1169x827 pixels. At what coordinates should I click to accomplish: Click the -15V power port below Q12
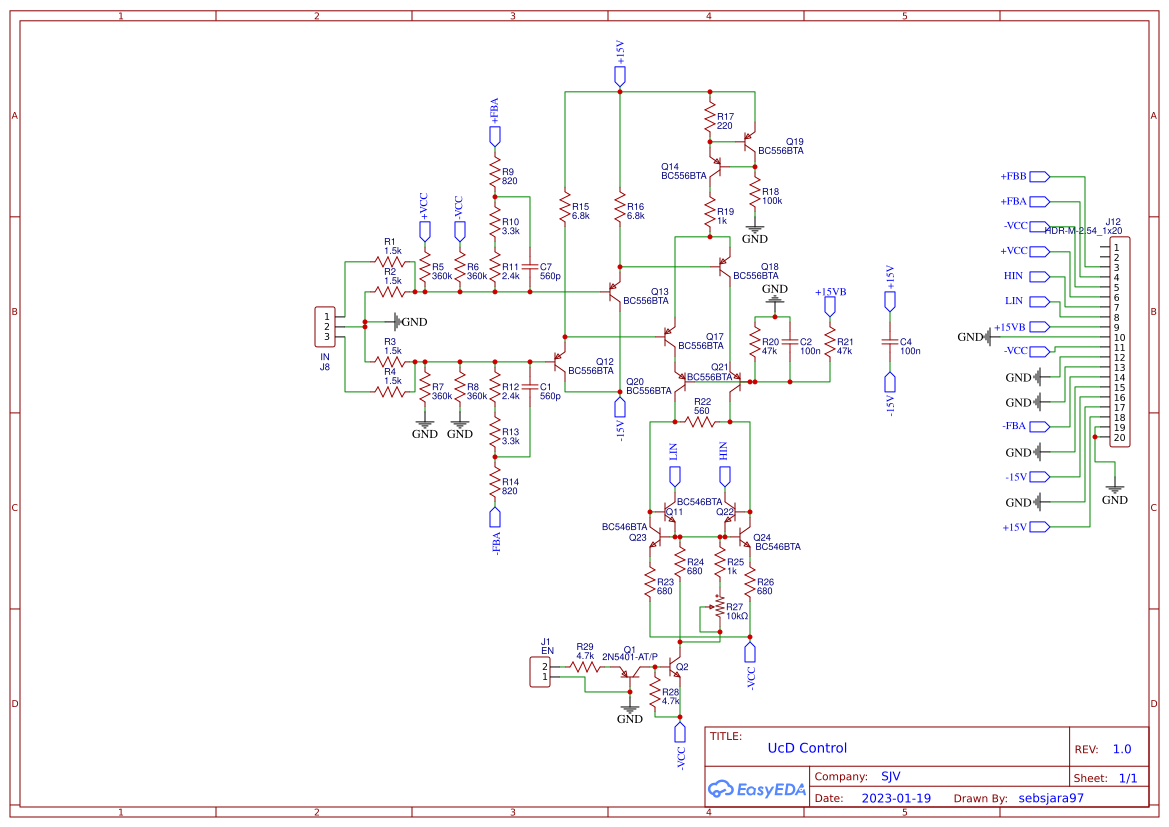pyautogui.click(x=620, y=410)
